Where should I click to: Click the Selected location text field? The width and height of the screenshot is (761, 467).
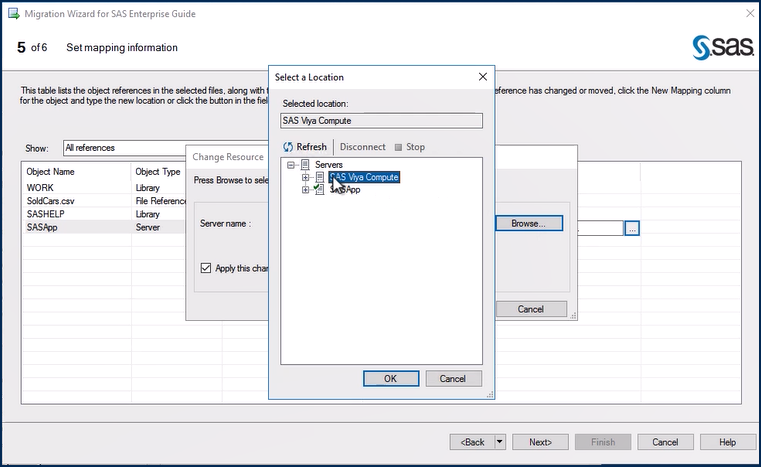[x=381, y=121]
